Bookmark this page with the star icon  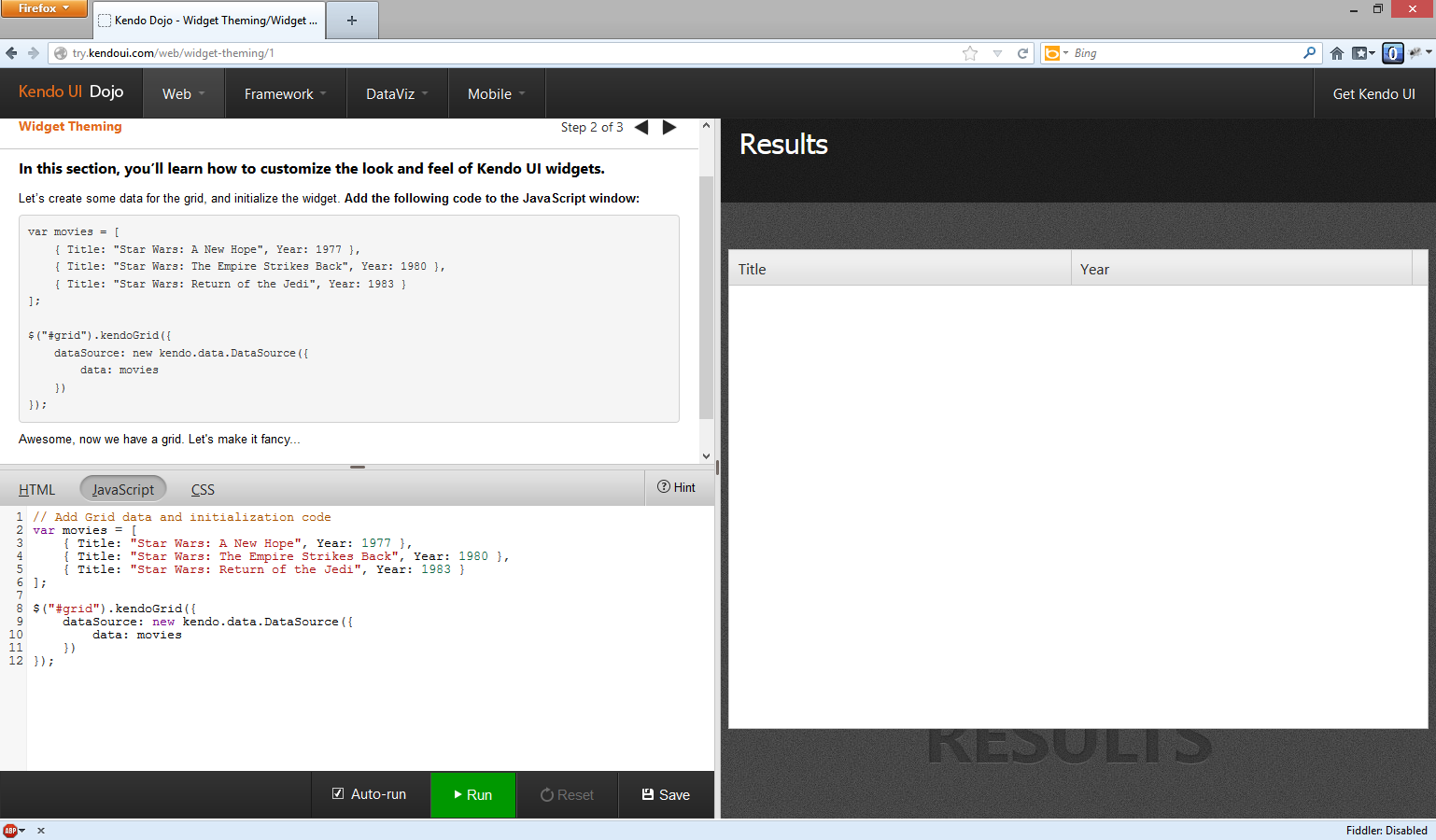click(970, 53)
